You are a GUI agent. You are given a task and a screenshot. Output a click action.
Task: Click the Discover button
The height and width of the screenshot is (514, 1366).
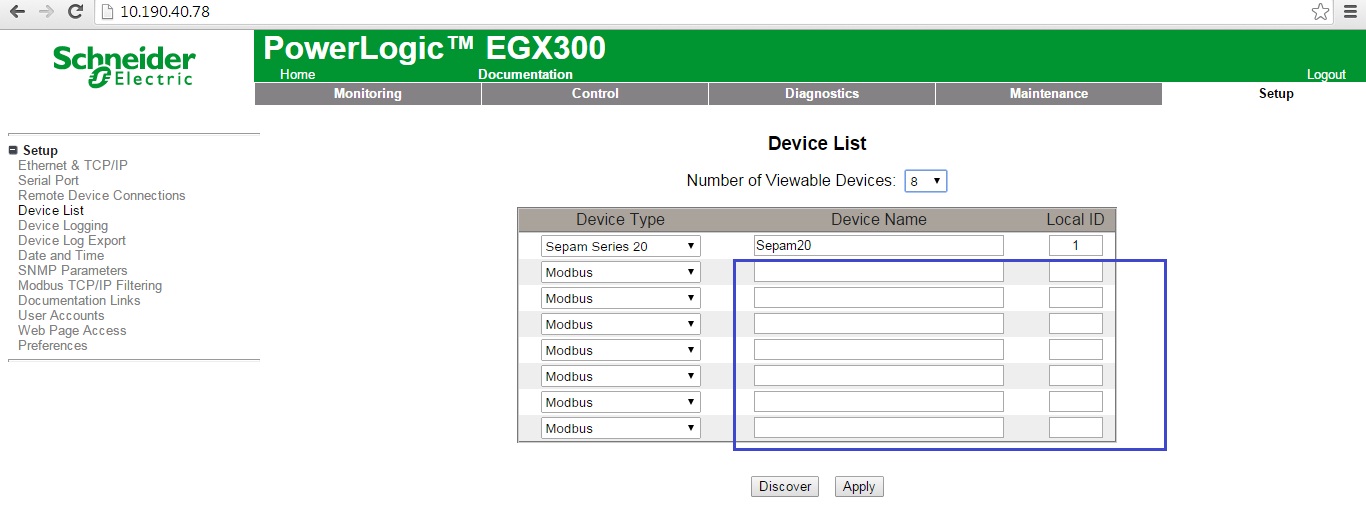tap(785, 486)
